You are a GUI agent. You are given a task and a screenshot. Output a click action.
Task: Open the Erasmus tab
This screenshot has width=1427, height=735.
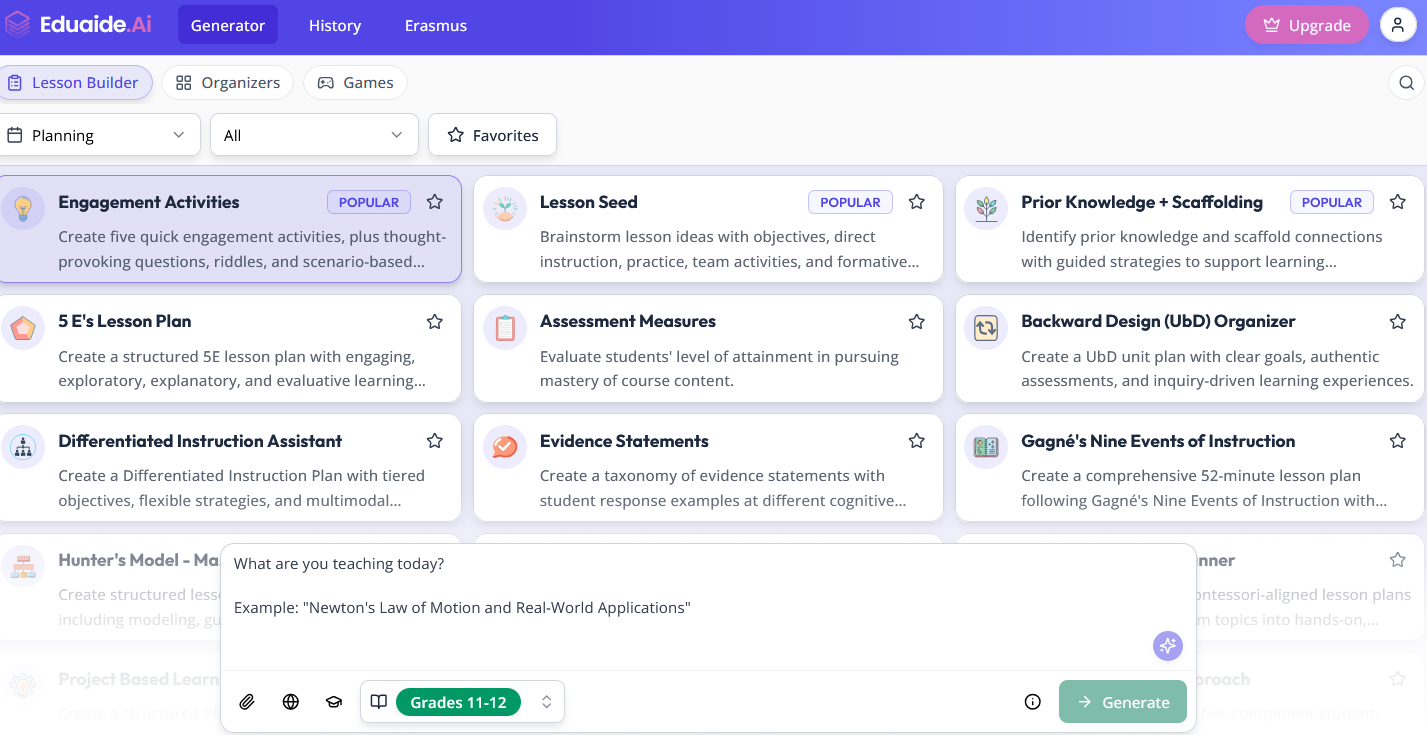(435, 26)
